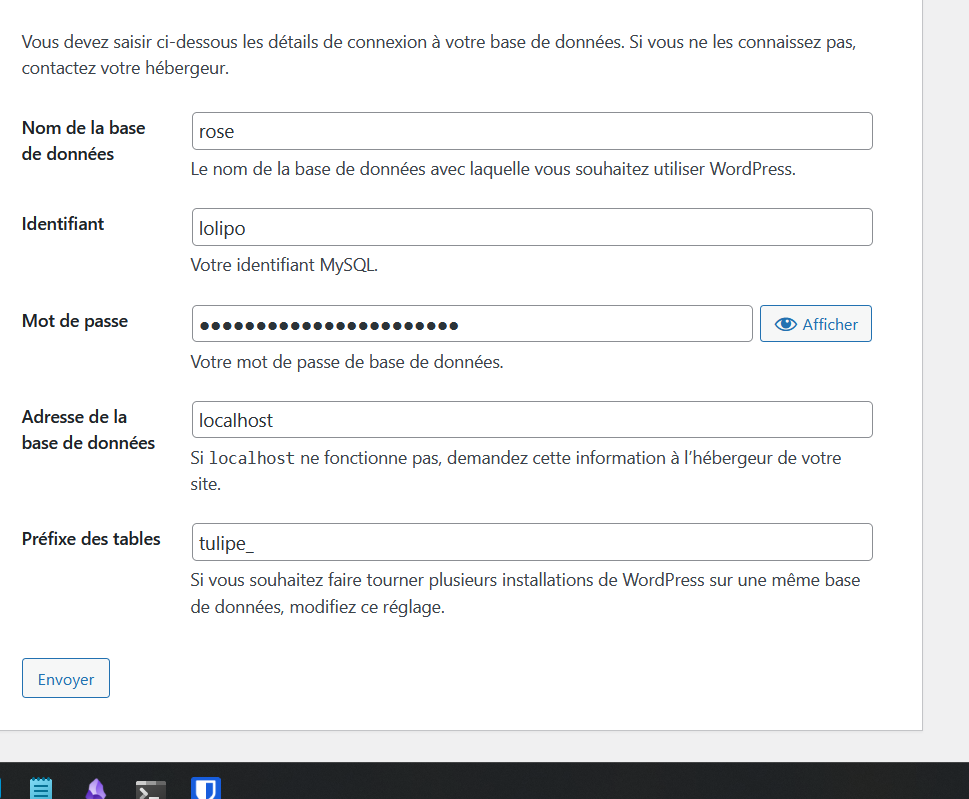Viewport: 969px width, 799px height.
Task: Click the table prefix field showing tulipe_
Action: coord(532,543)
